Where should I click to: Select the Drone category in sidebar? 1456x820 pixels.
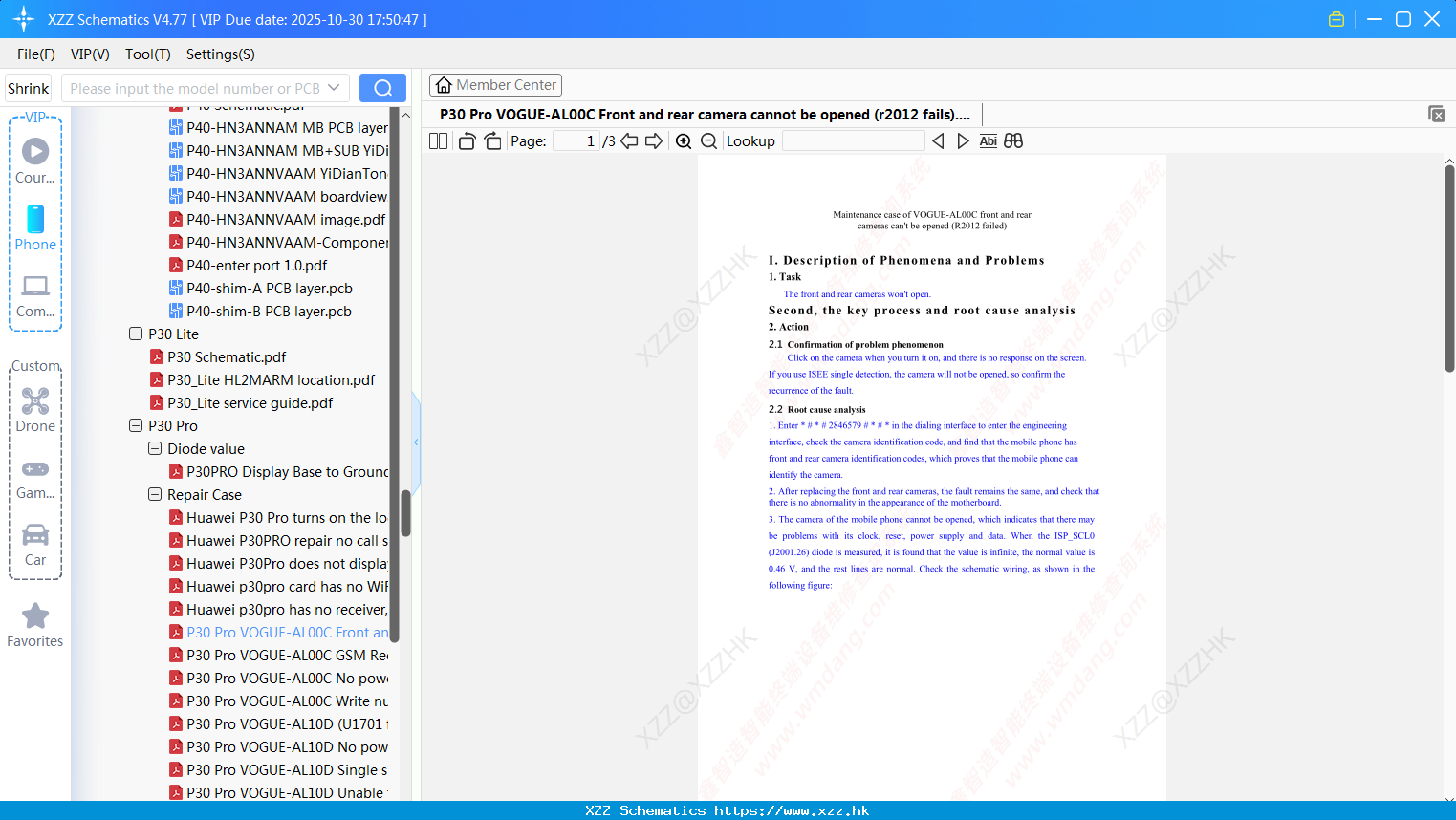[x=35, y=410]
